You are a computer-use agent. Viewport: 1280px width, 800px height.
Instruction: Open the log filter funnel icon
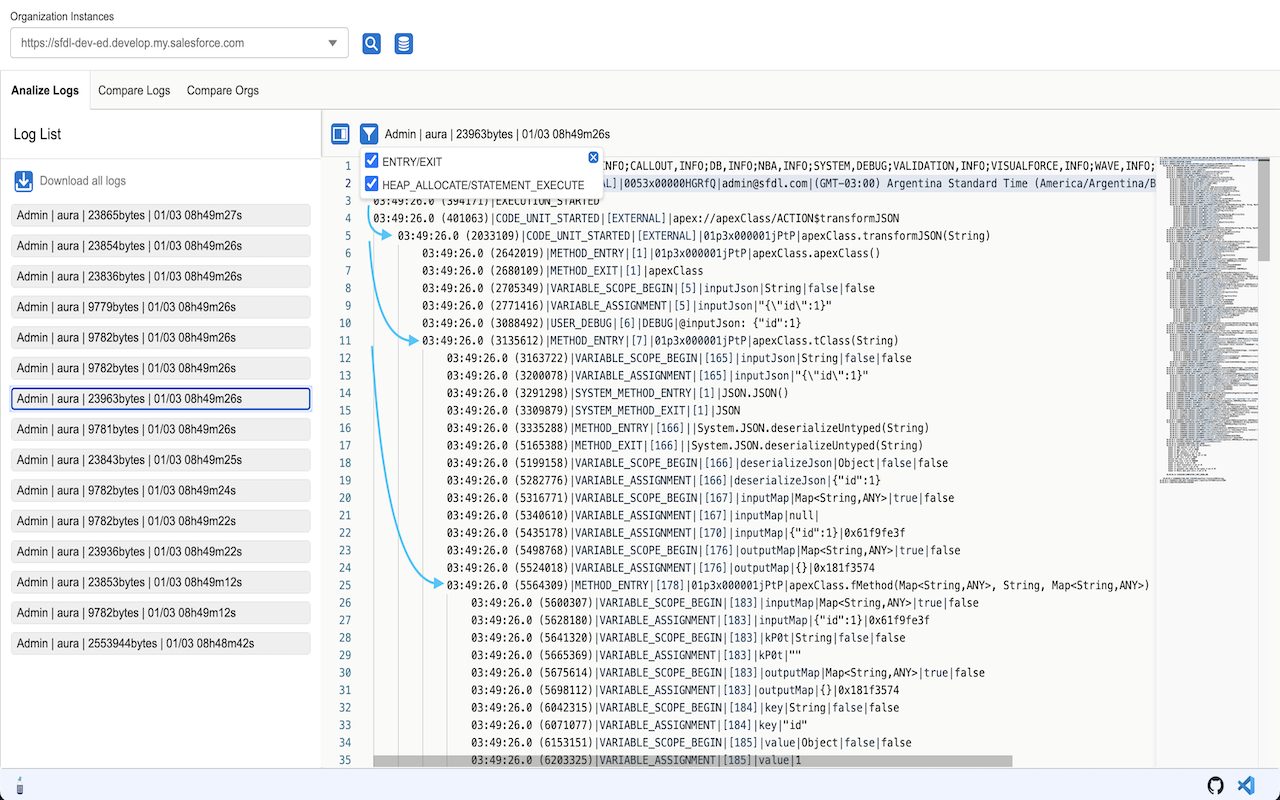[x=369, y=133]
